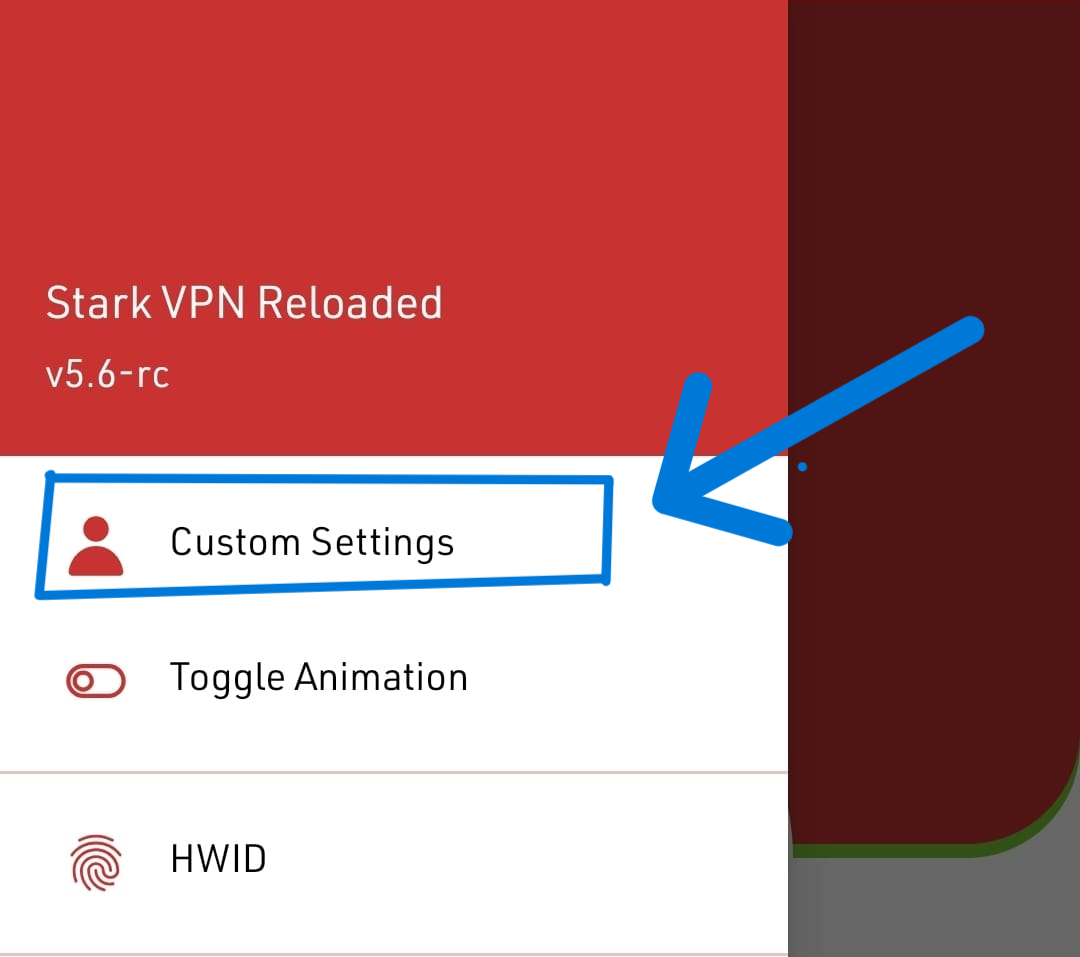This screenshot has height=957, width=1080.
Task: Tap the divider line above HWID
Action: pos(394,773)
